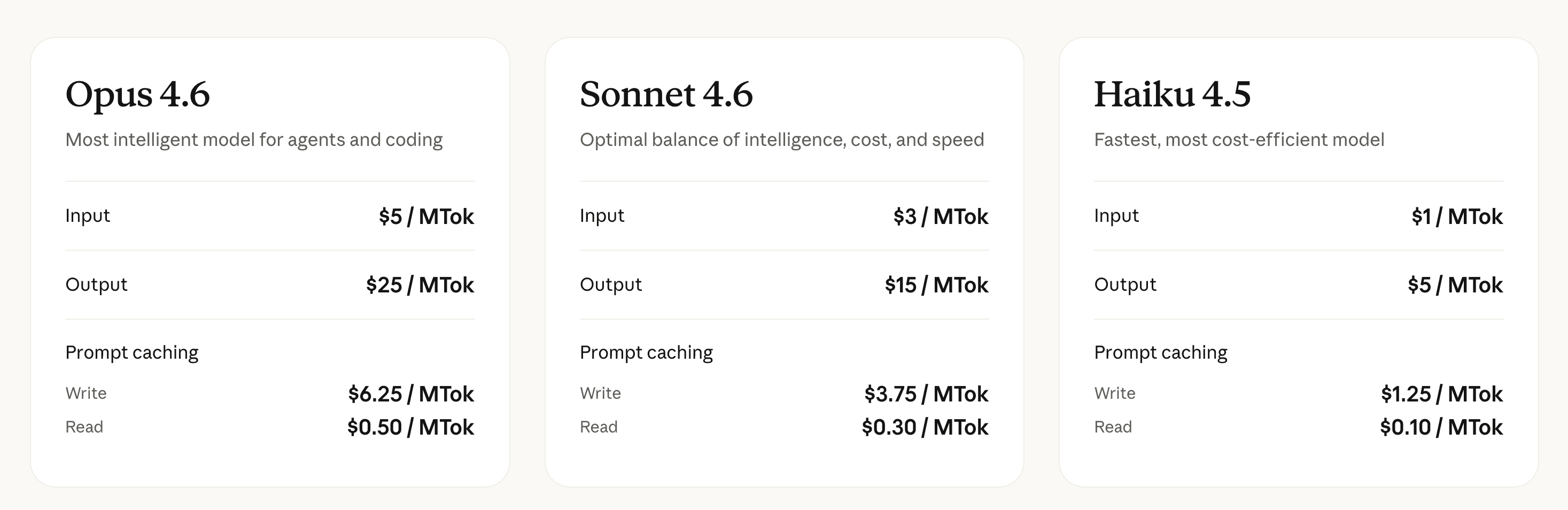The width and height of the screenshot is (1568, 510).
Task: Click the Haiku cache read price $0.10
Action: pyautogui.click(x=1441, y=427)
